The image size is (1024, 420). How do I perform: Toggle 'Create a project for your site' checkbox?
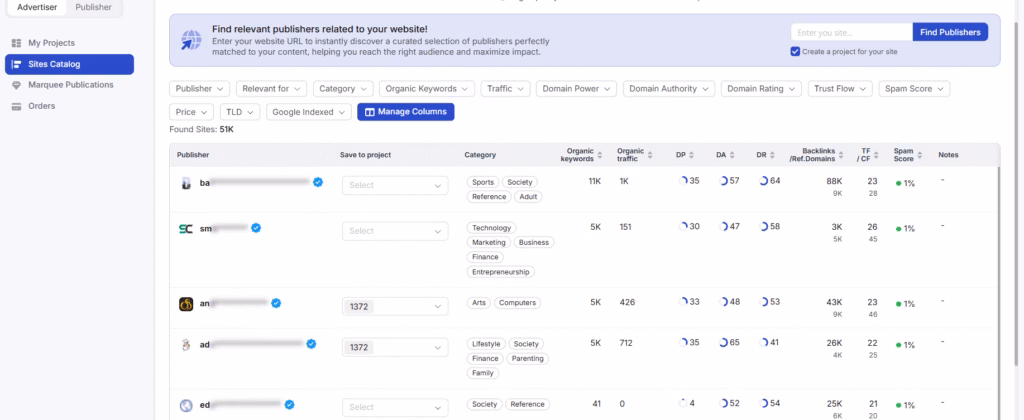[x=795, y=51]
